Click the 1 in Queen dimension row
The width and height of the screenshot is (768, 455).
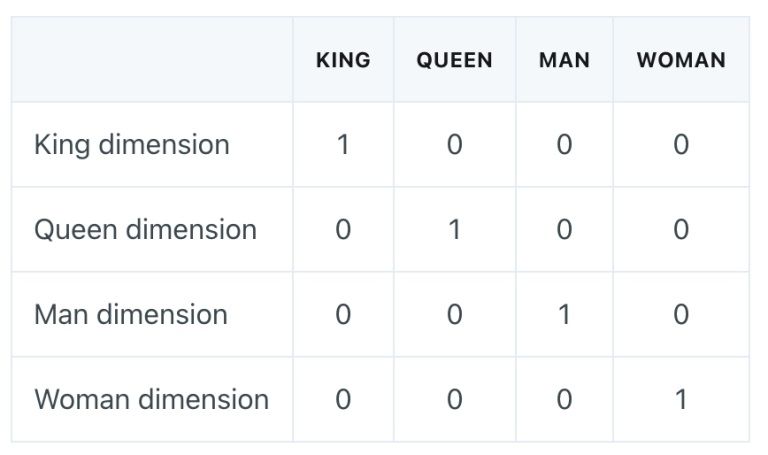(x=455, y=230)
